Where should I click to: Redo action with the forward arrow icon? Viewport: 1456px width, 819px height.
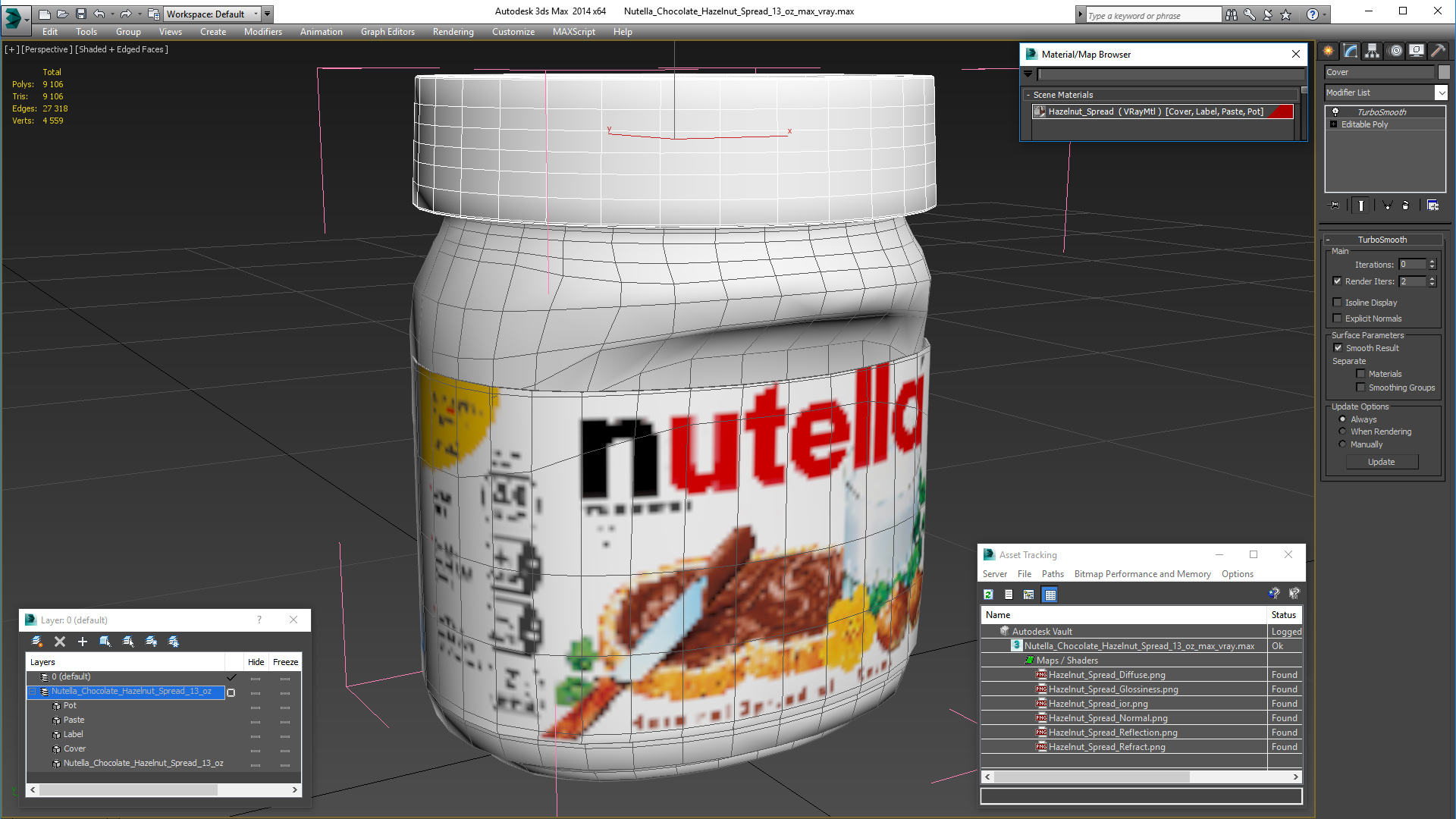(126, 14)
